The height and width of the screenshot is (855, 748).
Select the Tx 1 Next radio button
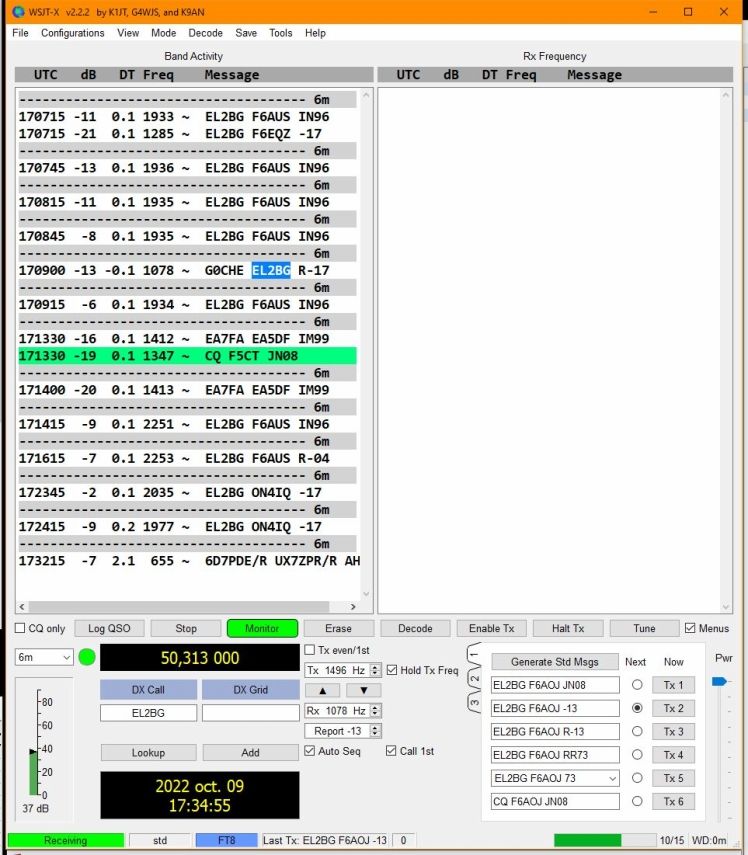pyautogui.click(x=636, y=686)
